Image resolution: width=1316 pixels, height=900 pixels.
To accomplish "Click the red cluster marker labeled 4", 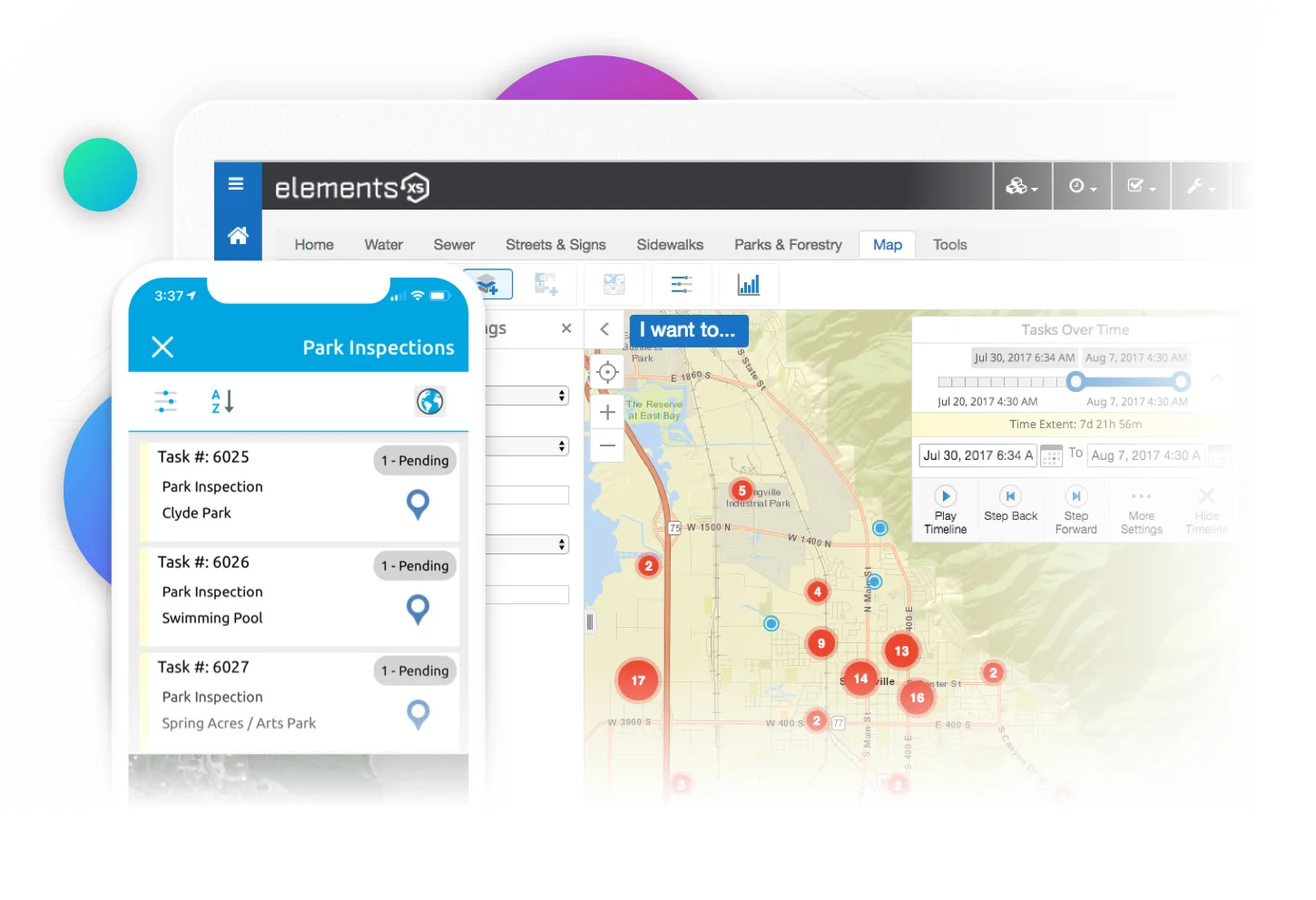I will [818, 592].
